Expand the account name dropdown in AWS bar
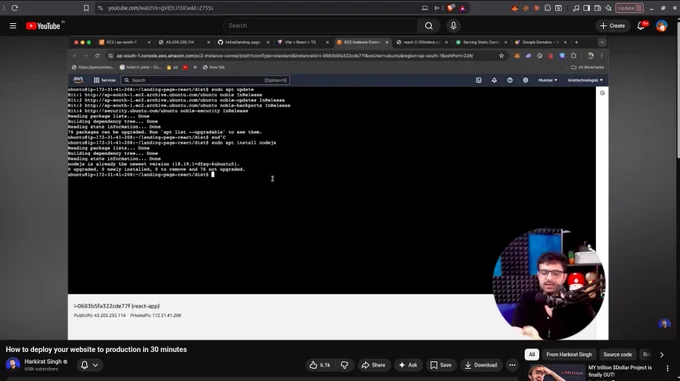 click(x=585, y=80)
